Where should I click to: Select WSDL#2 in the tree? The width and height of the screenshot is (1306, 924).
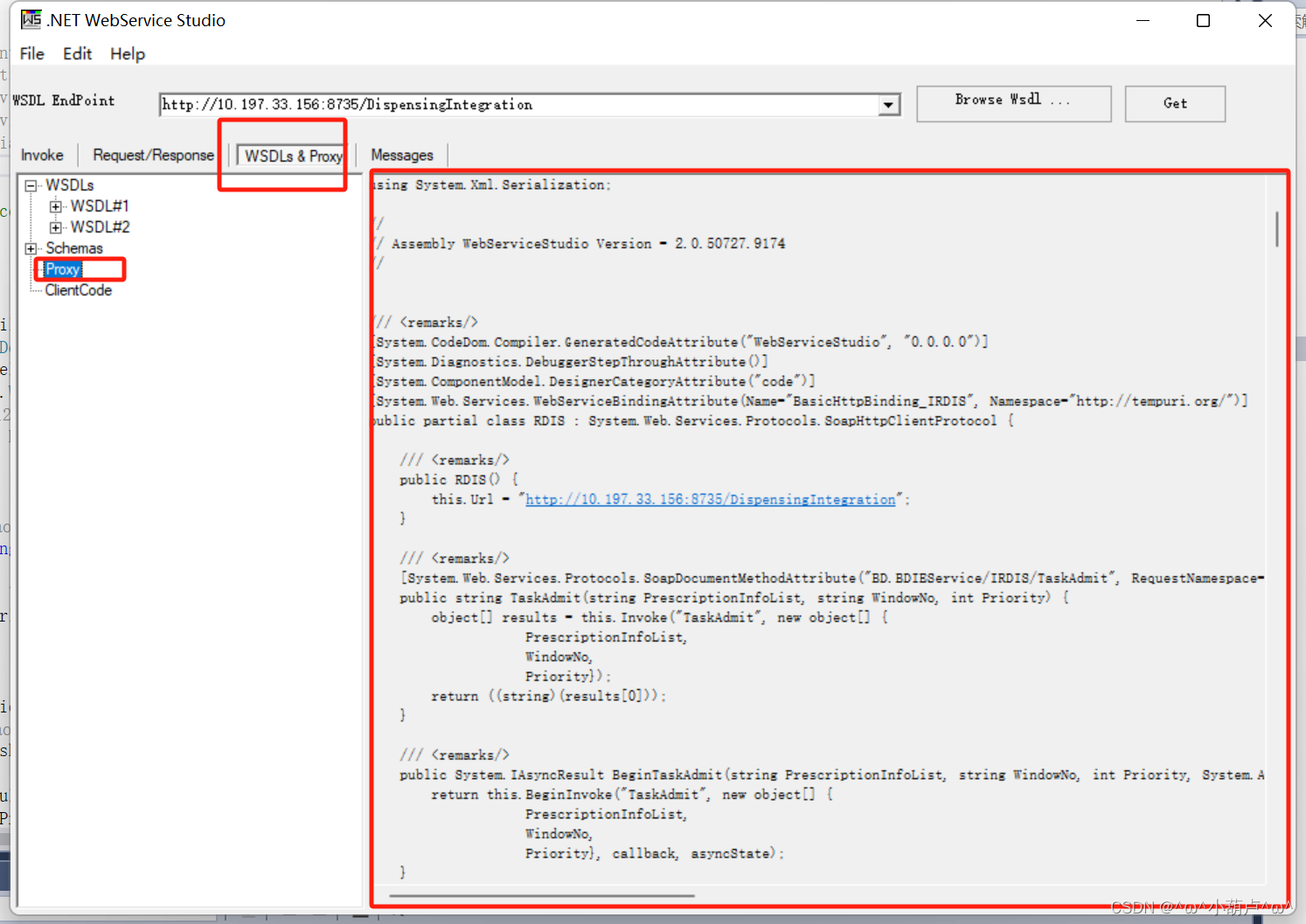[x=100, y=227]
